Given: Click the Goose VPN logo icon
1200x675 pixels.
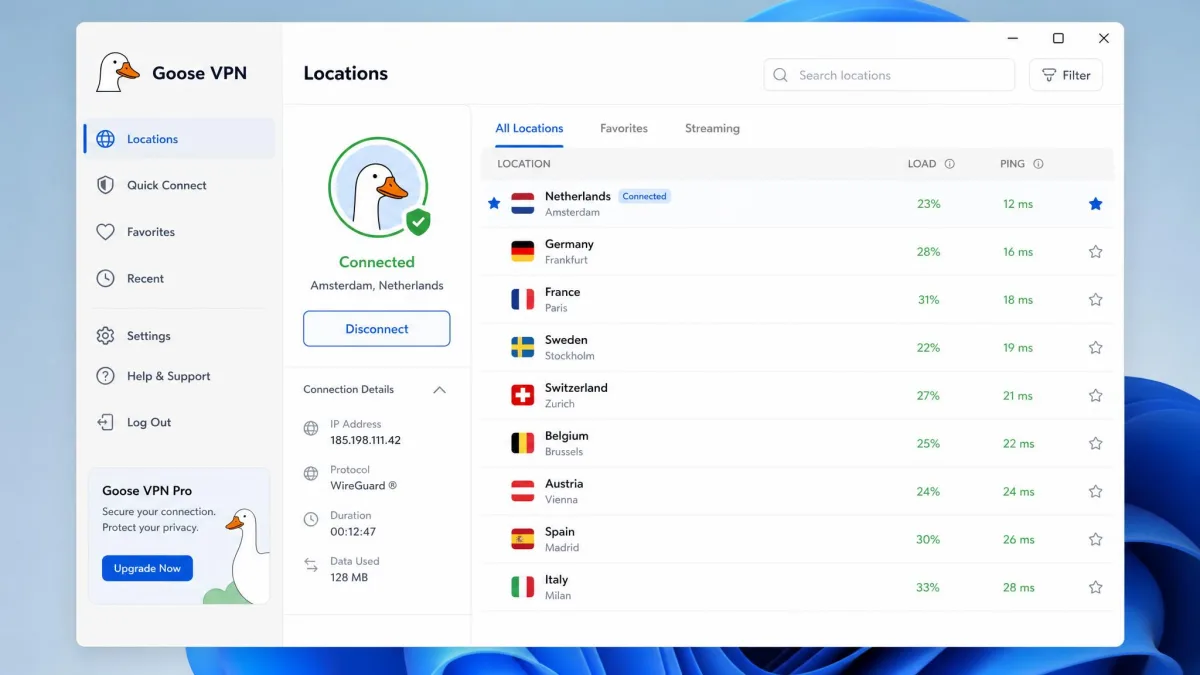Looking at the screenshot, I should (x=118, y=73).
